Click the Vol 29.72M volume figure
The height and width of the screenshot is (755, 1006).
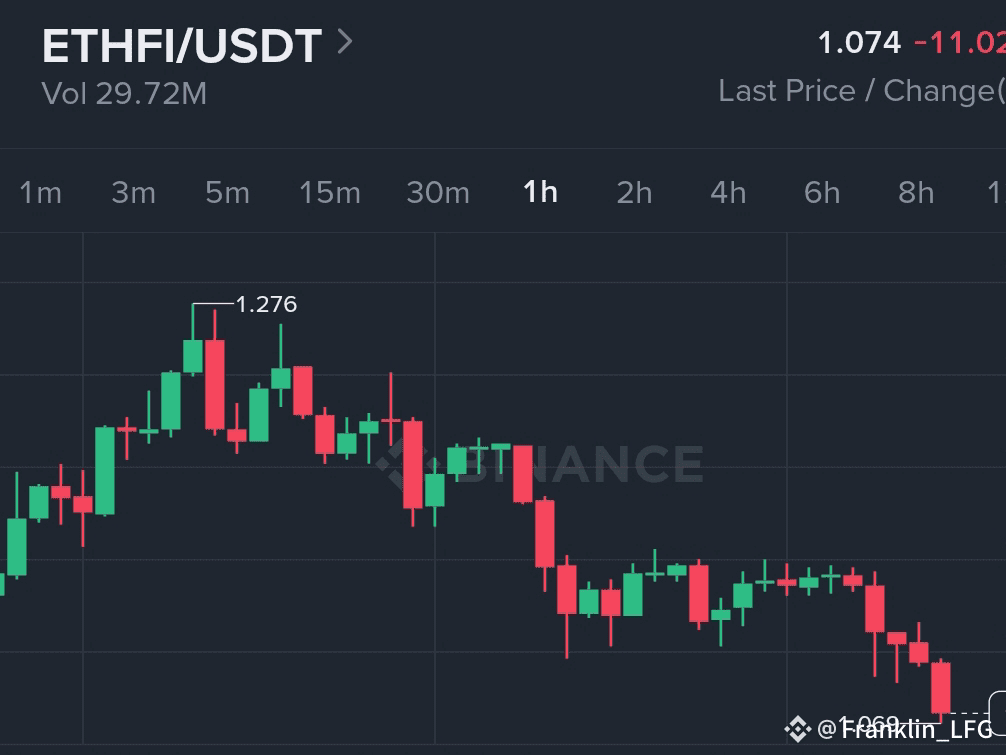coord(124,94)
